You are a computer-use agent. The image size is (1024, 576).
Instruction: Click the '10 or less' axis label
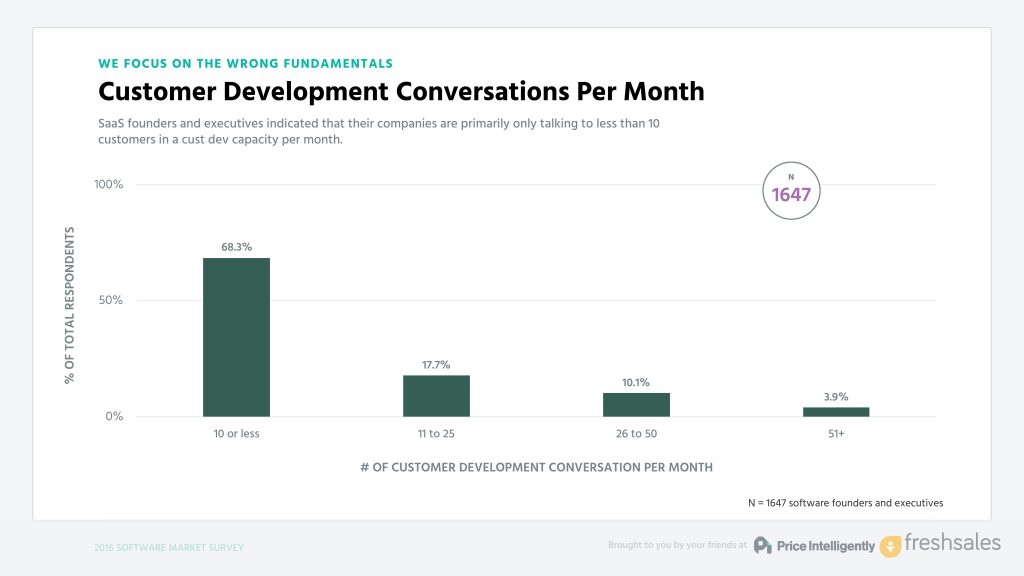coord(236,434)
